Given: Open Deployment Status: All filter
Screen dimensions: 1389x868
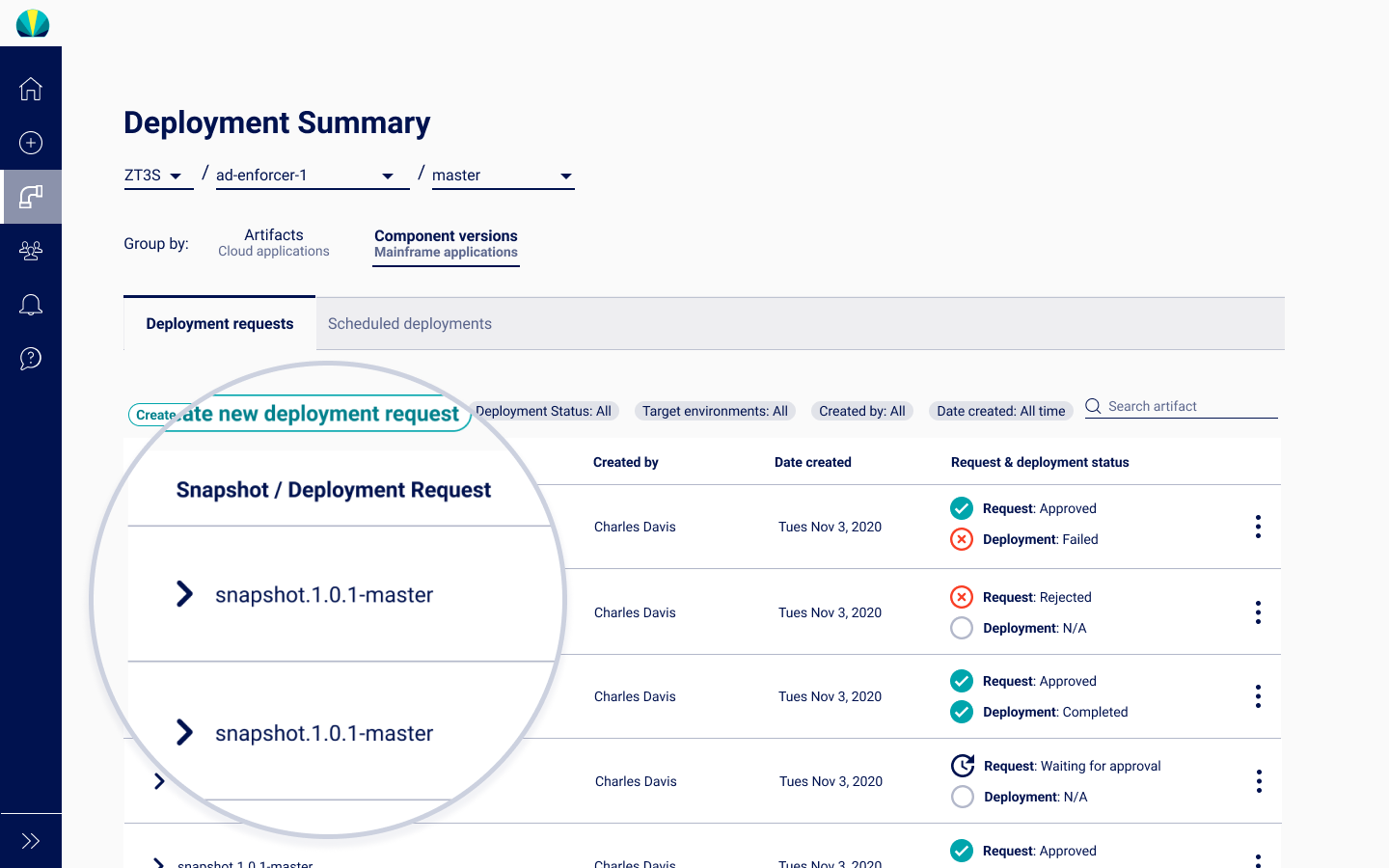Looking at the screenshot, I should (546, 411).
